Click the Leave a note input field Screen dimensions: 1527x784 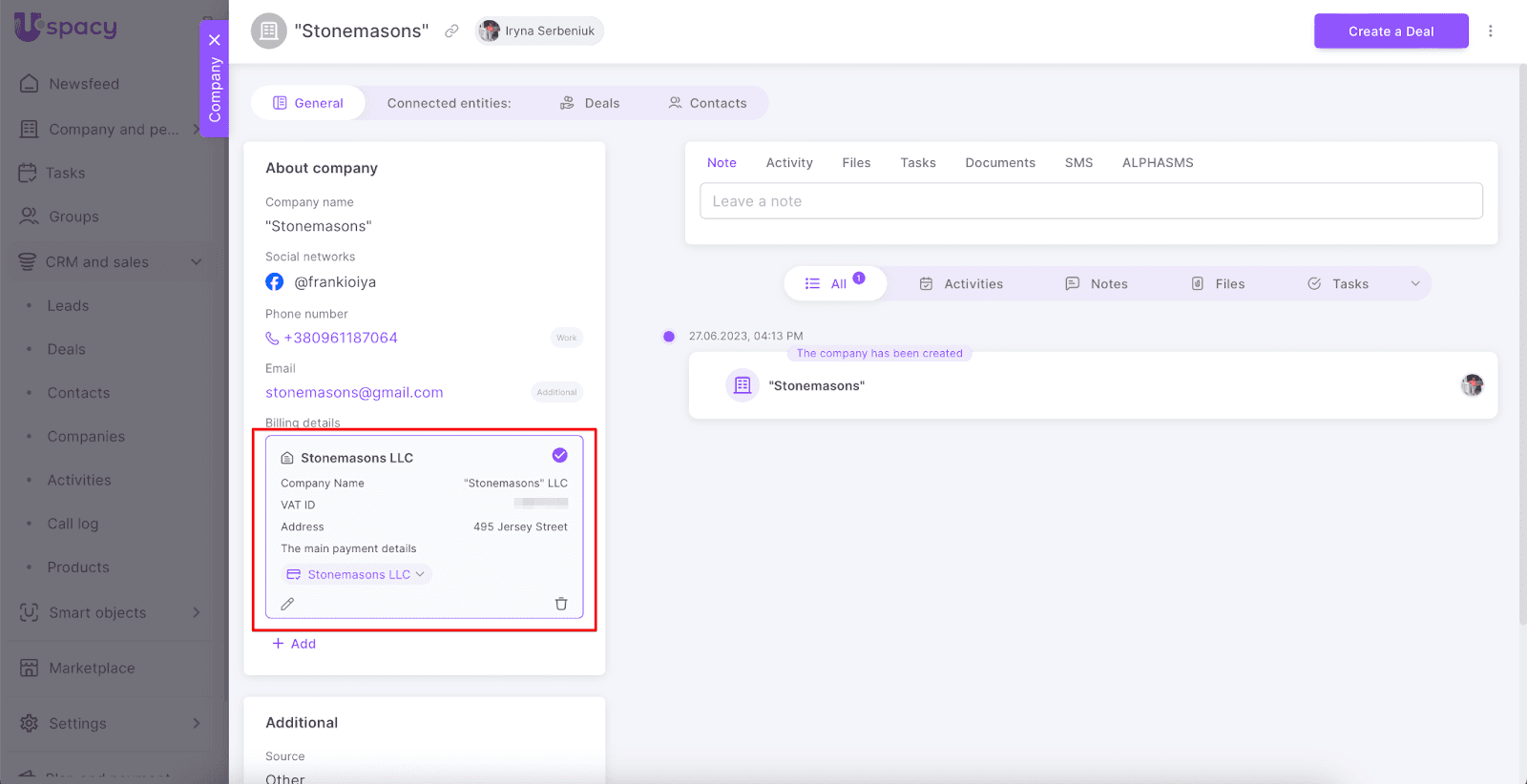coord(1091,201)
